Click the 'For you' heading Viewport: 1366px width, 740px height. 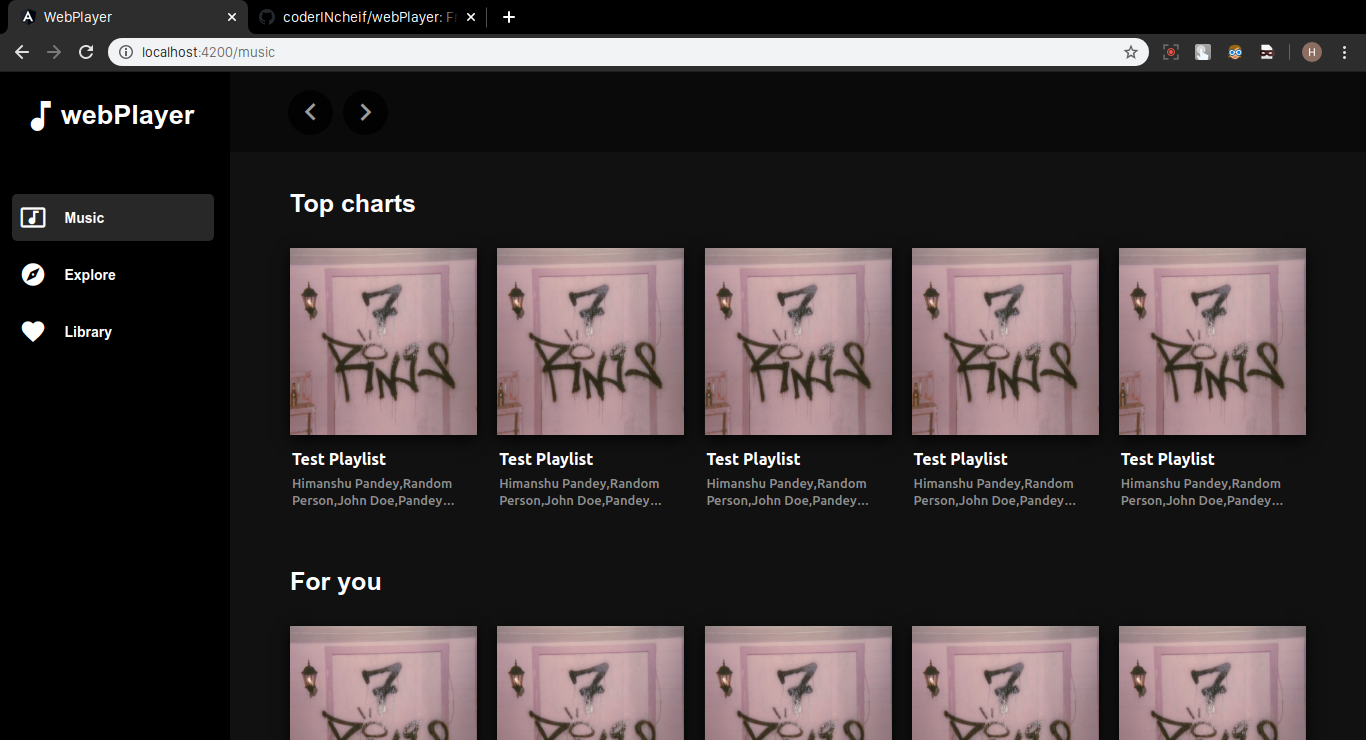click(x=336, y=582)
